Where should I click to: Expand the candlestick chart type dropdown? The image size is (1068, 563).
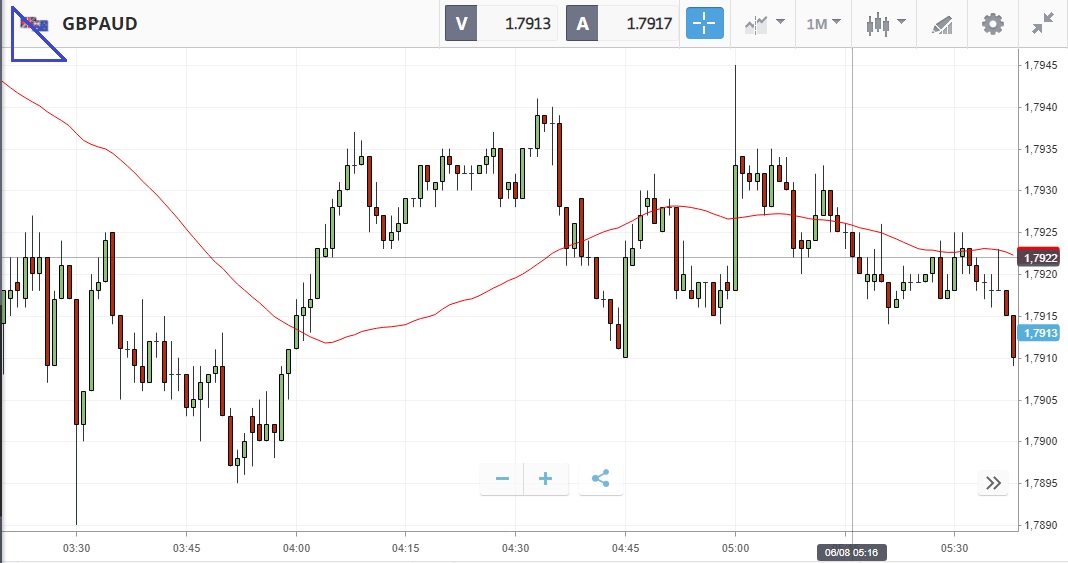click(886, 23)
